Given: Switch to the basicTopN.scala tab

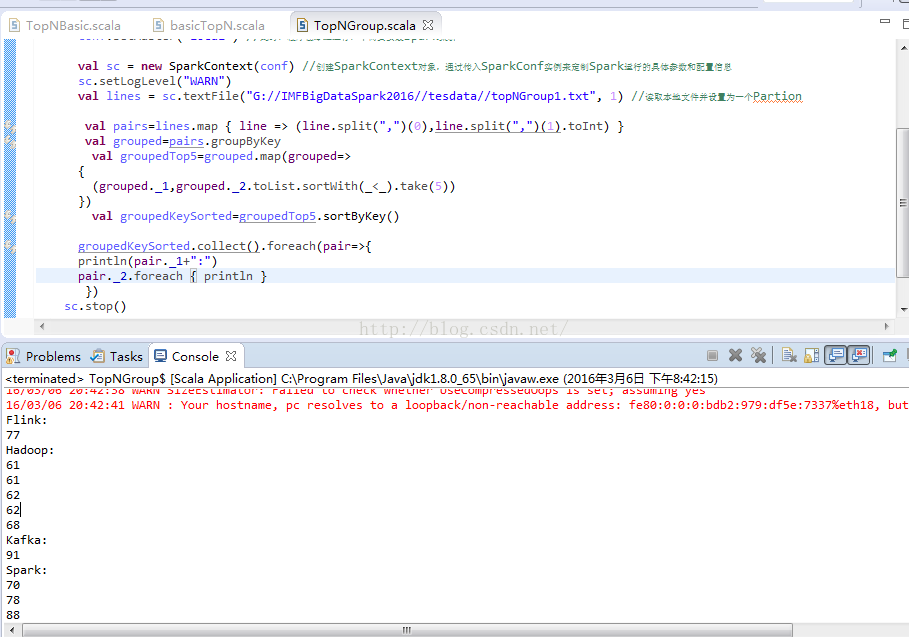Looking at the screenshot, I should 209,26.
